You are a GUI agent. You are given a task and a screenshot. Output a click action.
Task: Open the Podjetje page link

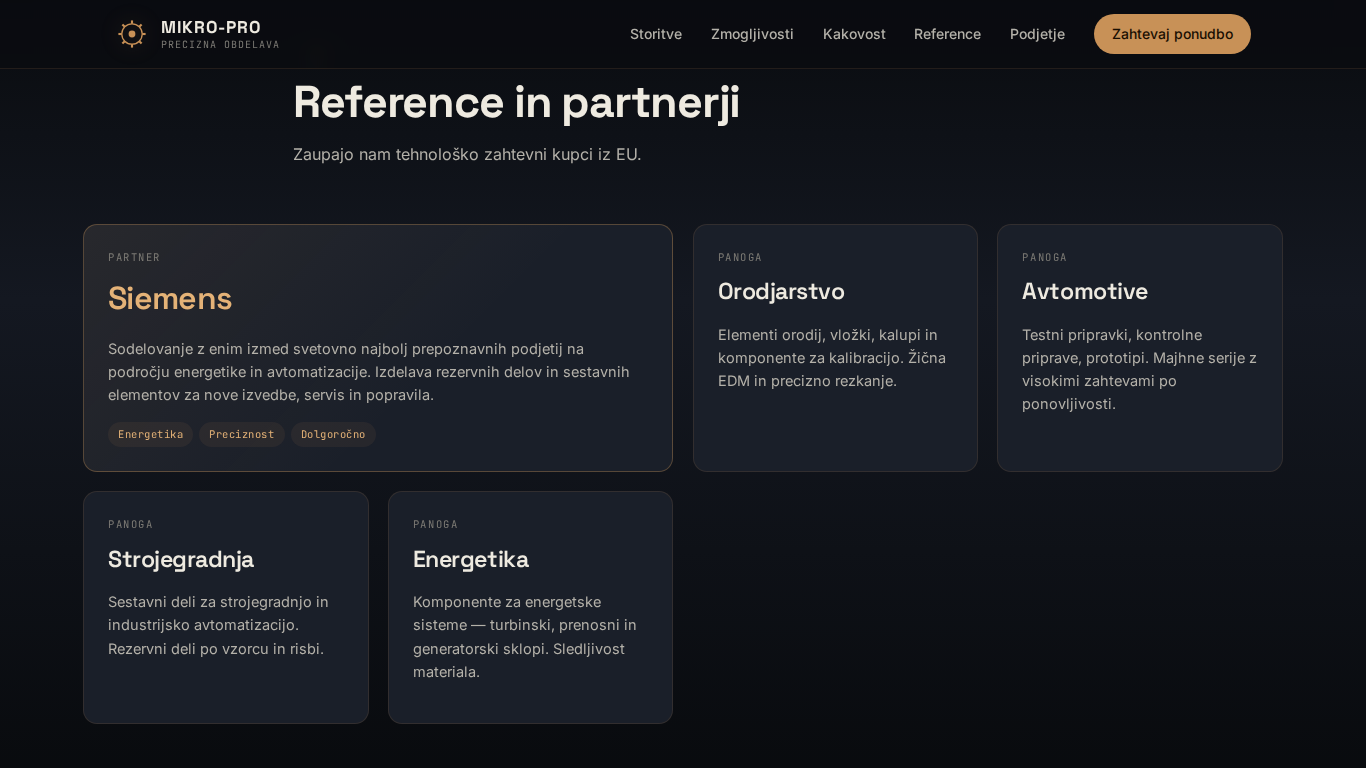(x=1037, y=34)
